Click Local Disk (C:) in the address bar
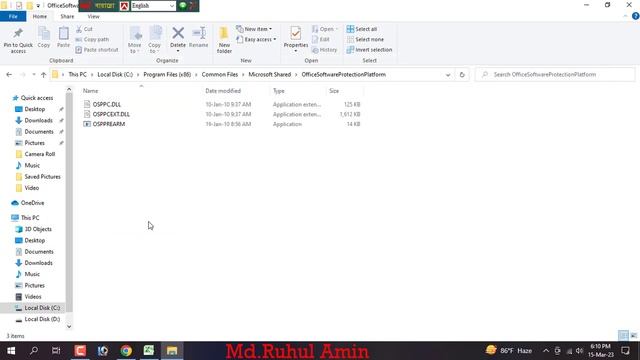This screenshot has width=640, height=360. pyautogui.click(x=115, y=75)
